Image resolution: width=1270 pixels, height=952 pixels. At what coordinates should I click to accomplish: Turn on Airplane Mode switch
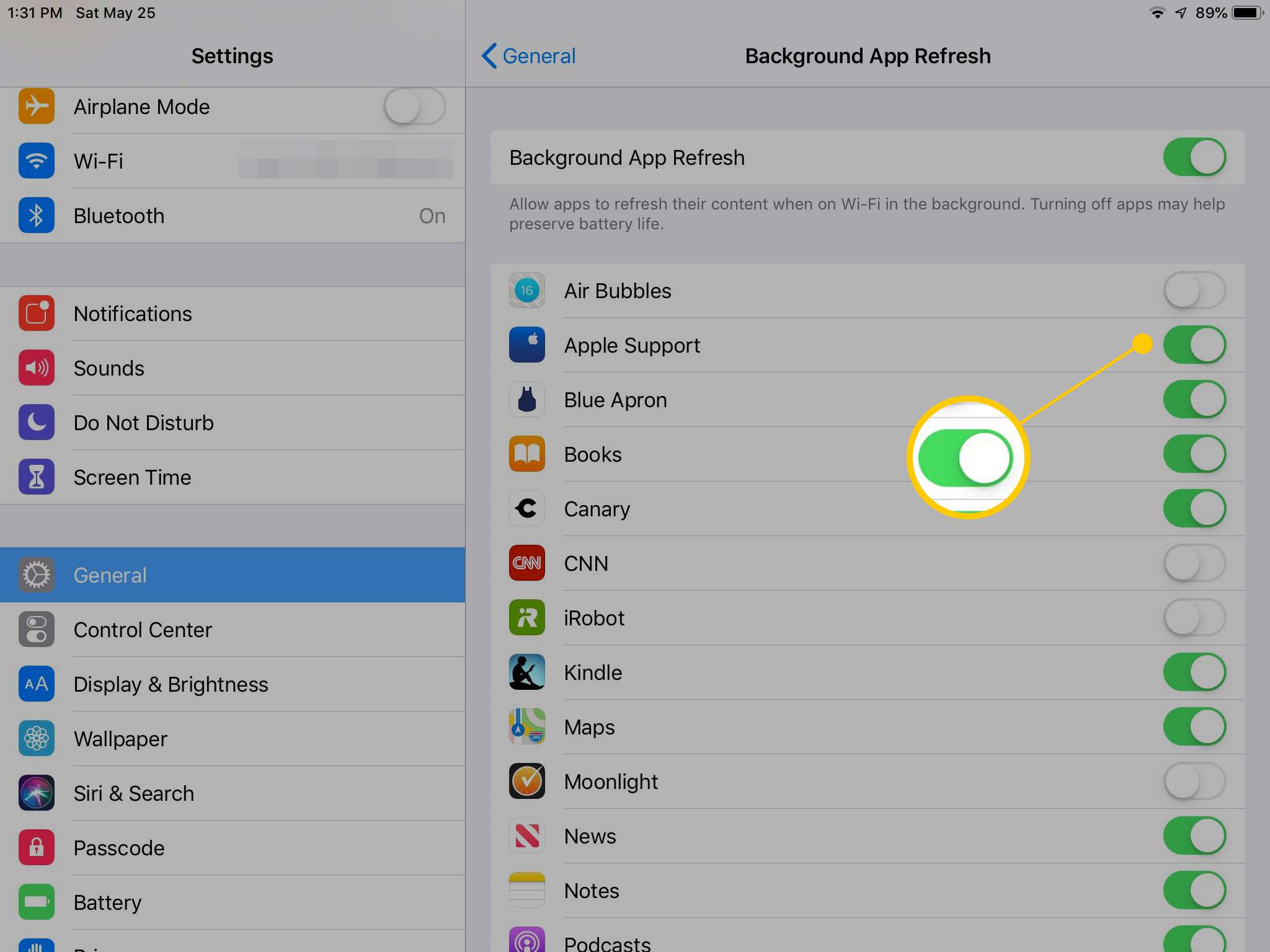click(x=414, y=106)
